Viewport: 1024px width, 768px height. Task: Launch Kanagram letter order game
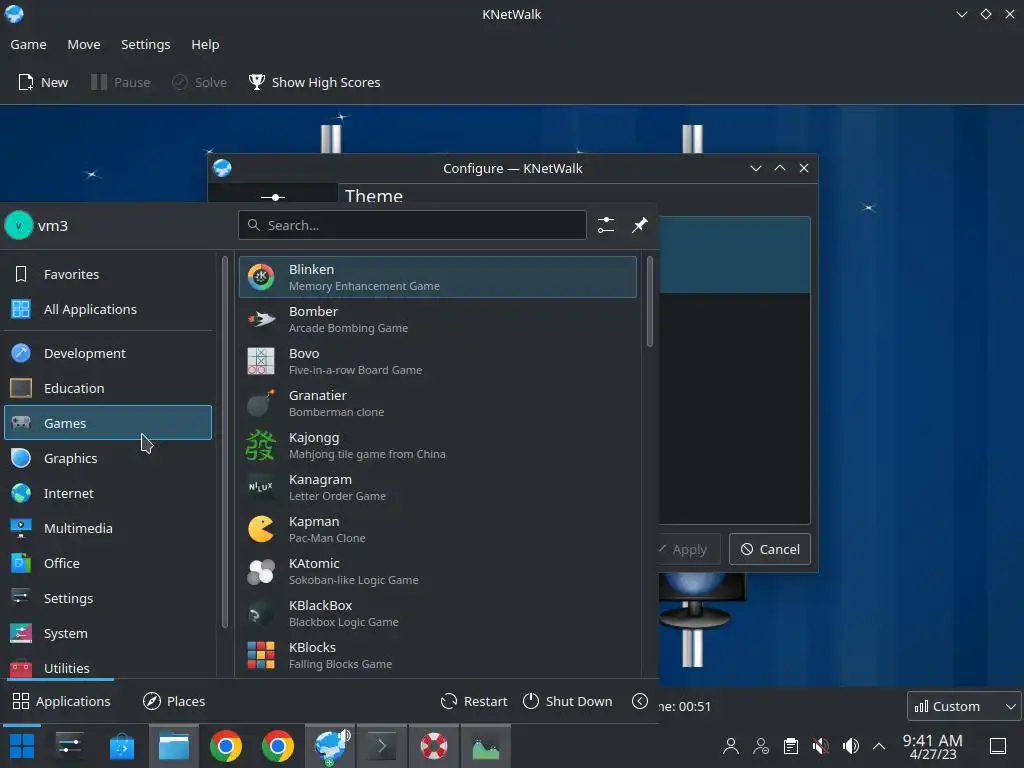[x=438, y=487]
